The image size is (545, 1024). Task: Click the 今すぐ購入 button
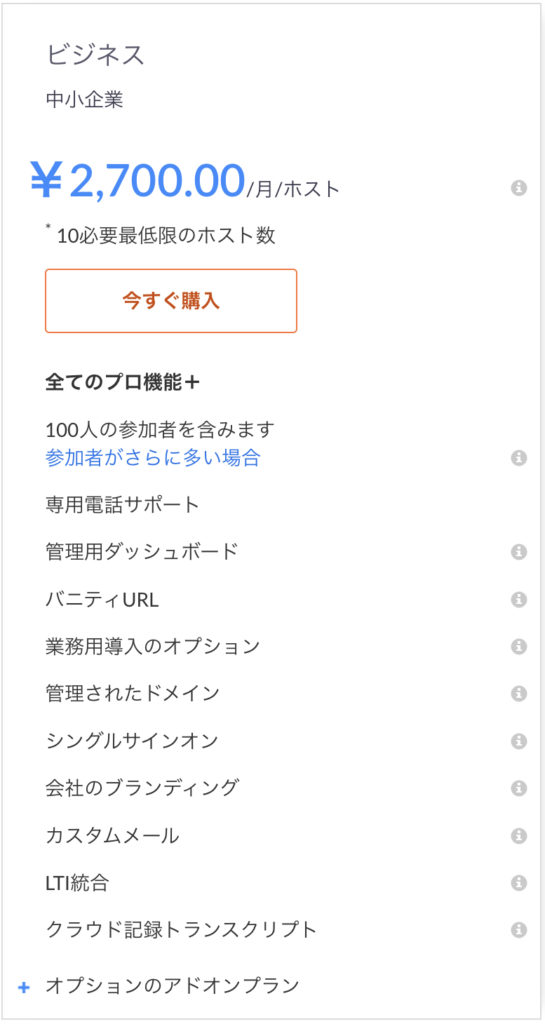point(171,301)
